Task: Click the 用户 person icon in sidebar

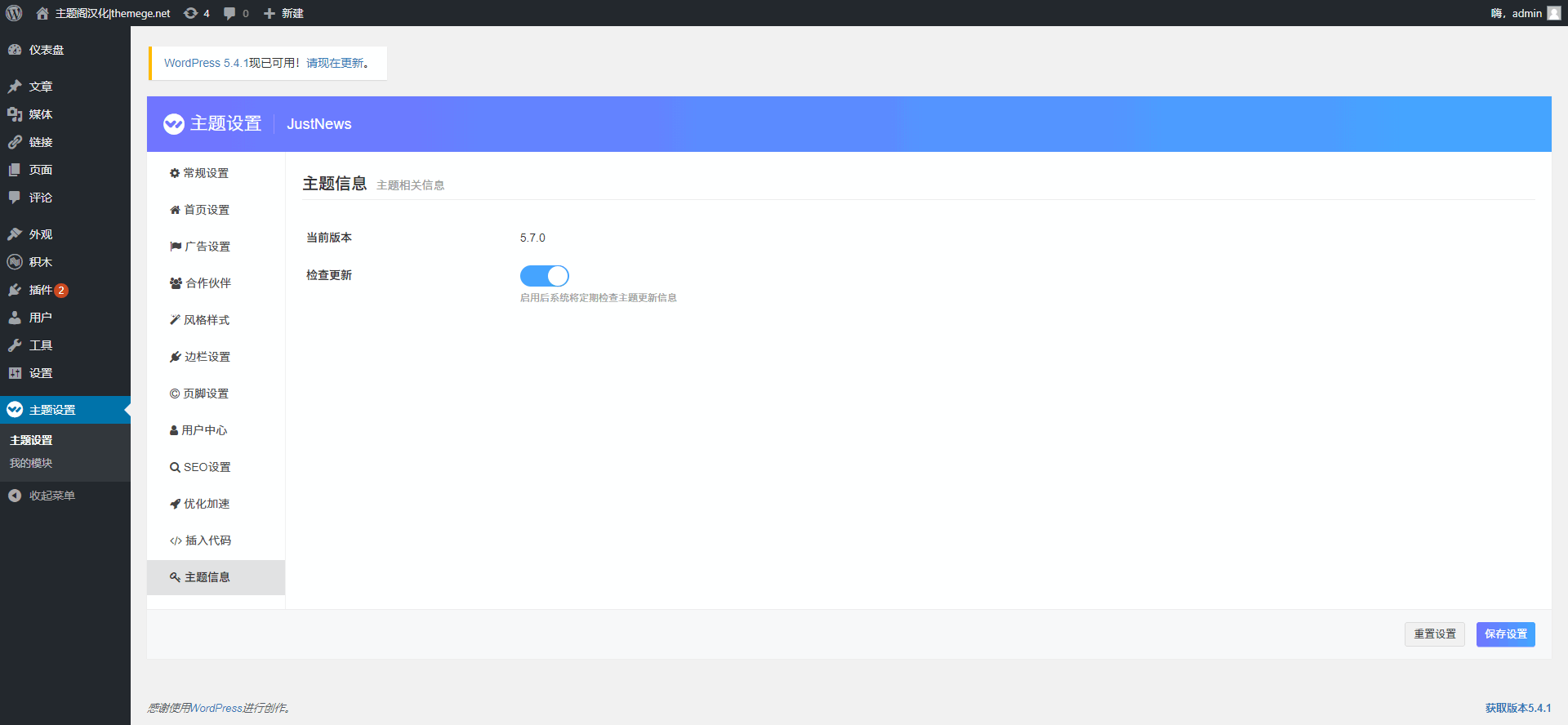Action: pyautogui.click(x=15, y=318)
